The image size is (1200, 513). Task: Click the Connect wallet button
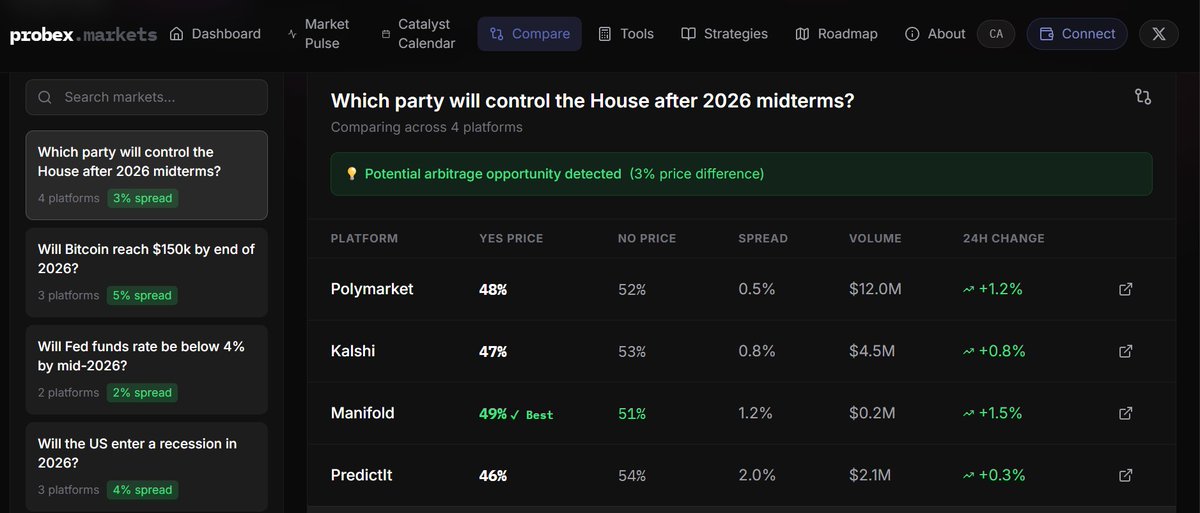(x=1077, y=34)
